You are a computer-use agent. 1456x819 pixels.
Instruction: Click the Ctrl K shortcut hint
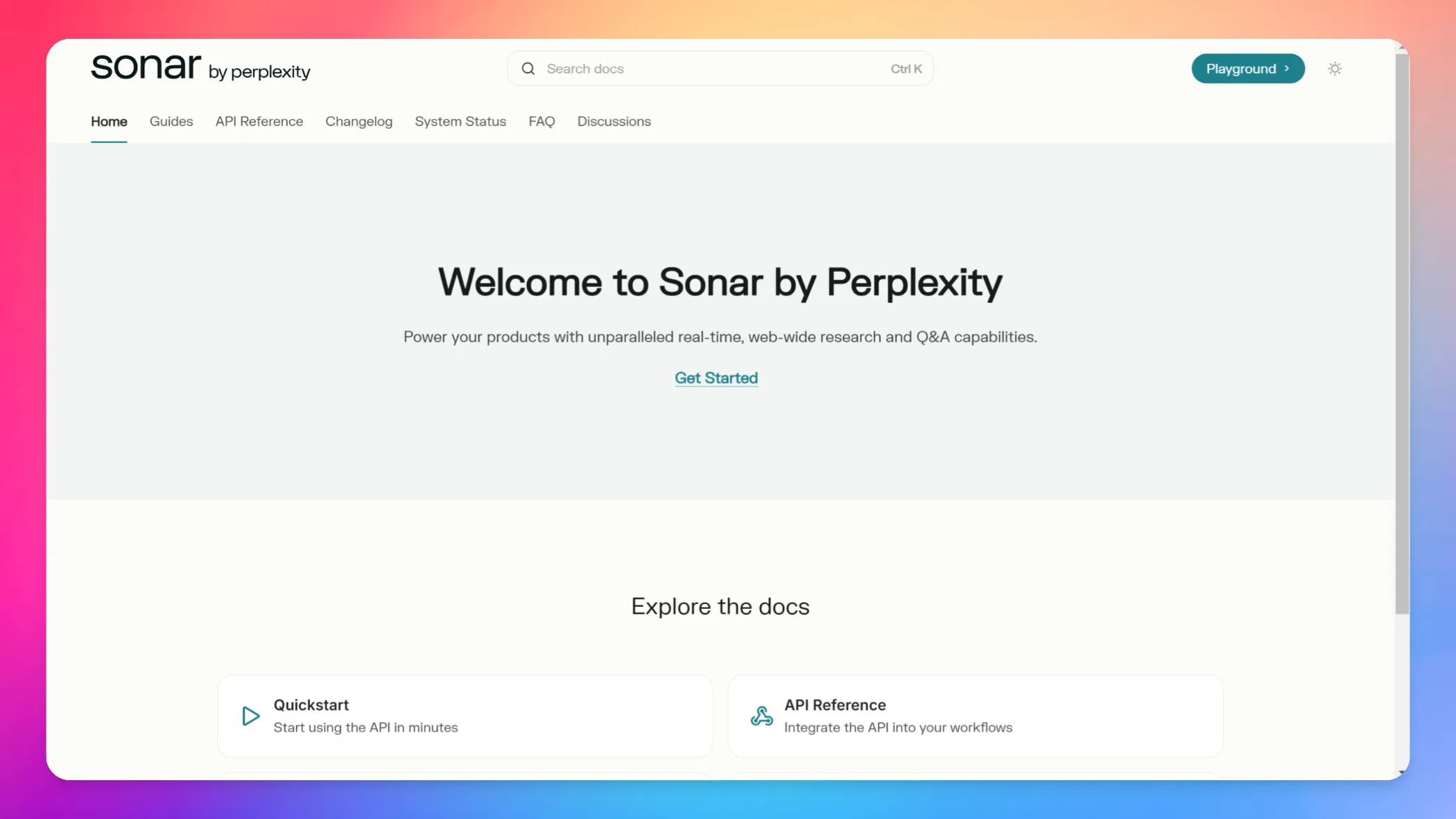(x=905, y=68)
